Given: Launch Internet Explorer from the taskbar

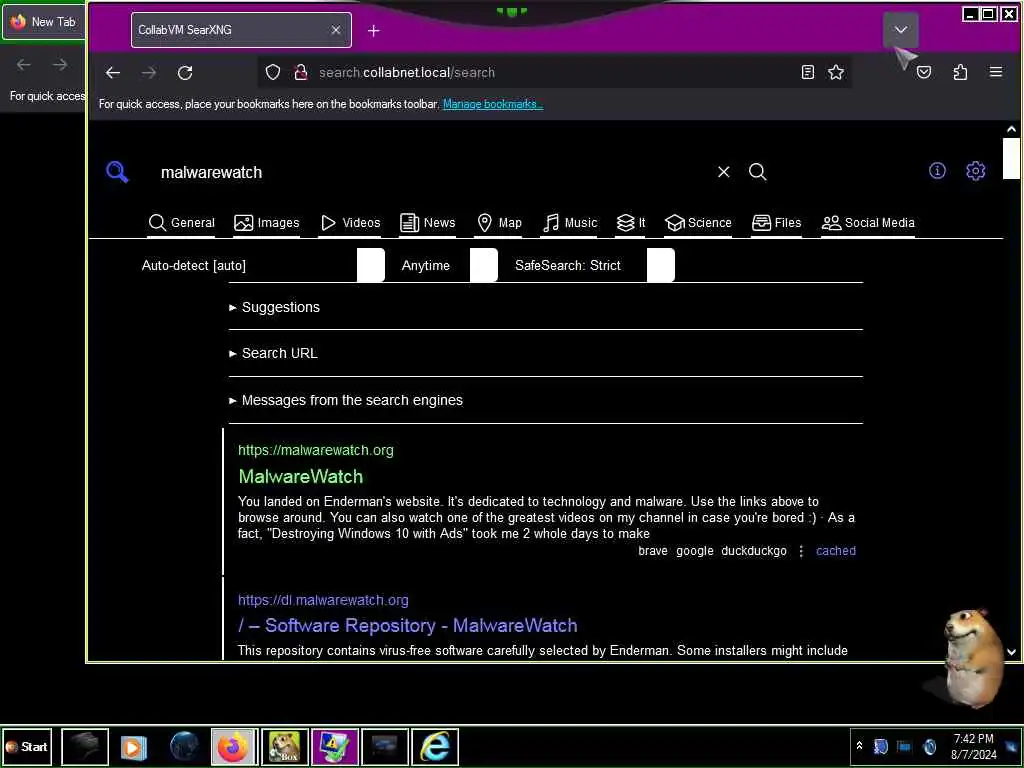Looking at the screenshot, I should click(434, 746).
